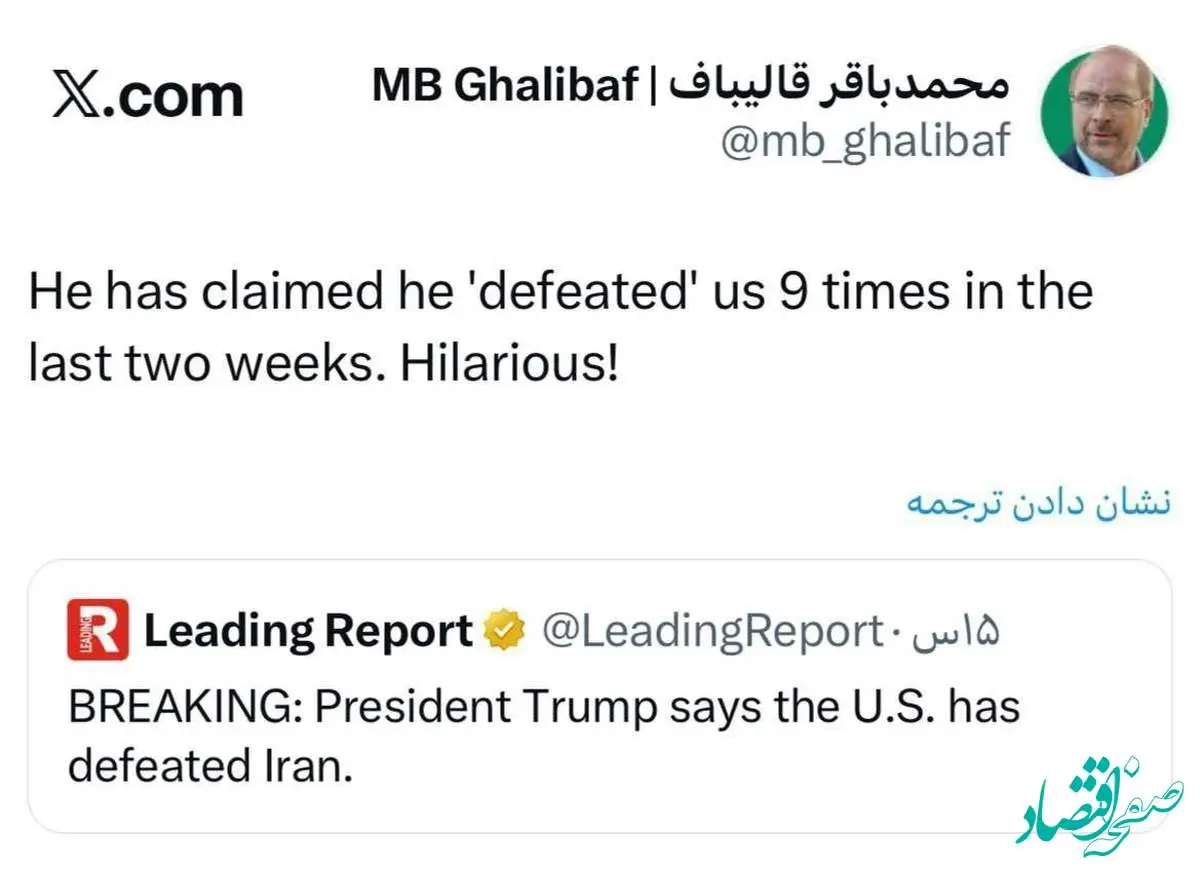
Task: Click the X logo glyph at top left
Action: coord(76,96)
